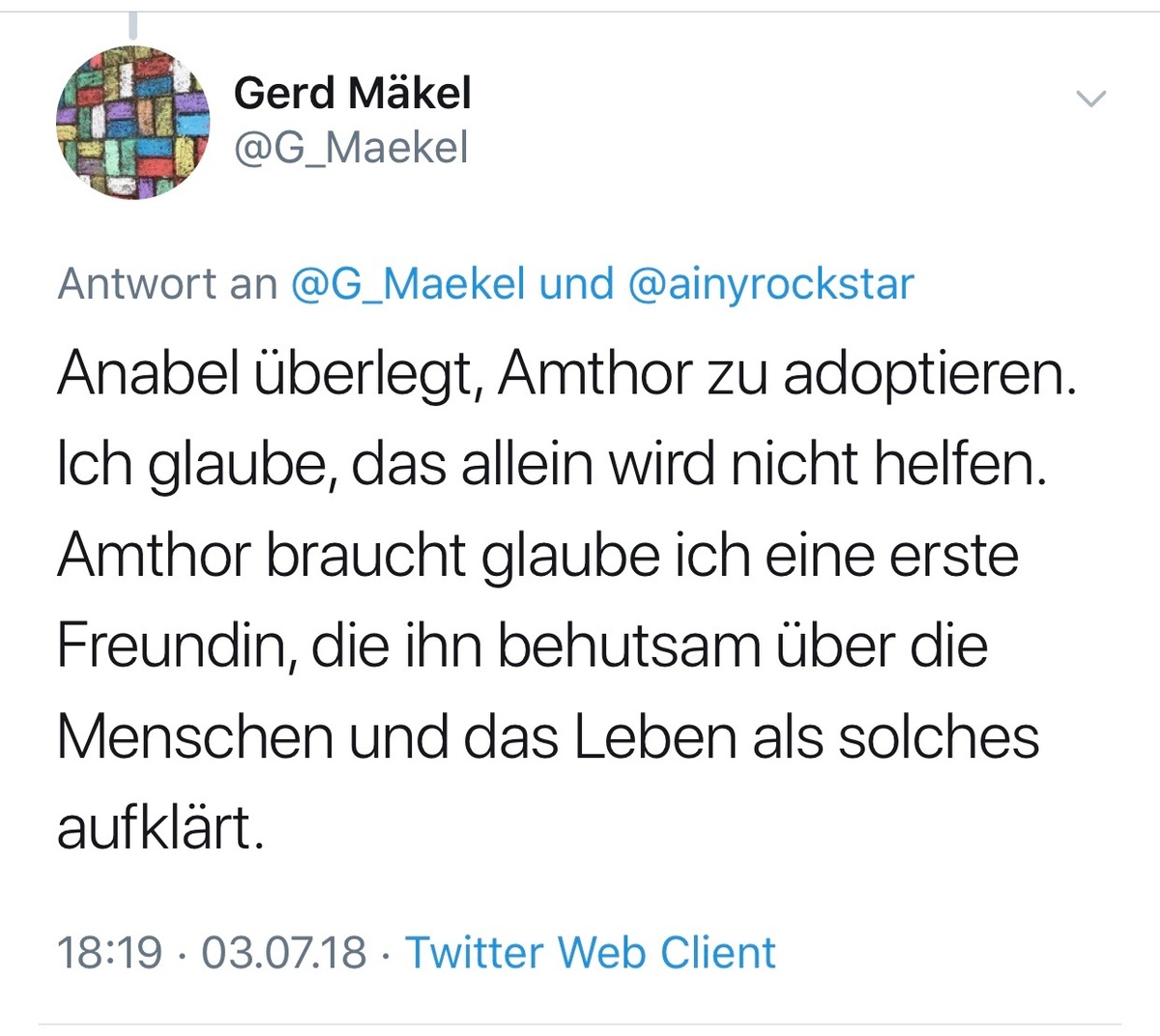
Task: Click the final word "aufklärt."
Action: click(x=159, y=829)
